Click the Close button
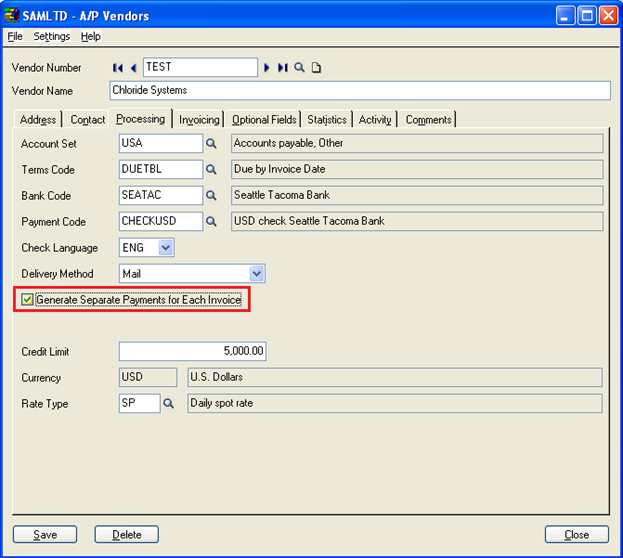Image resolution: width=623 pixels, height=558 pixels. tap(577, 535)
